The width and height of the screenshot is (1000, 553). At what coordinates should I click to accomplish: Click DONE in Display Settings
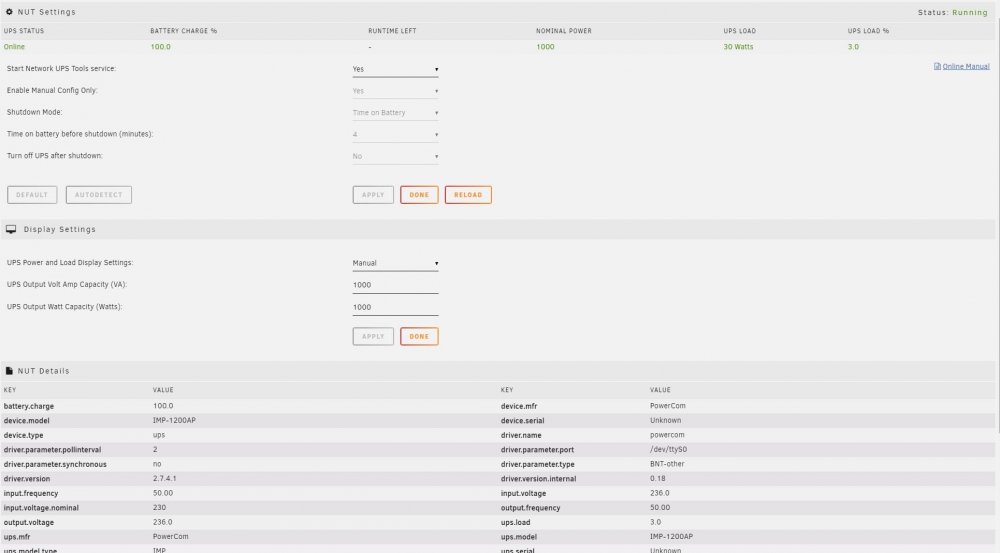[419, 336]
